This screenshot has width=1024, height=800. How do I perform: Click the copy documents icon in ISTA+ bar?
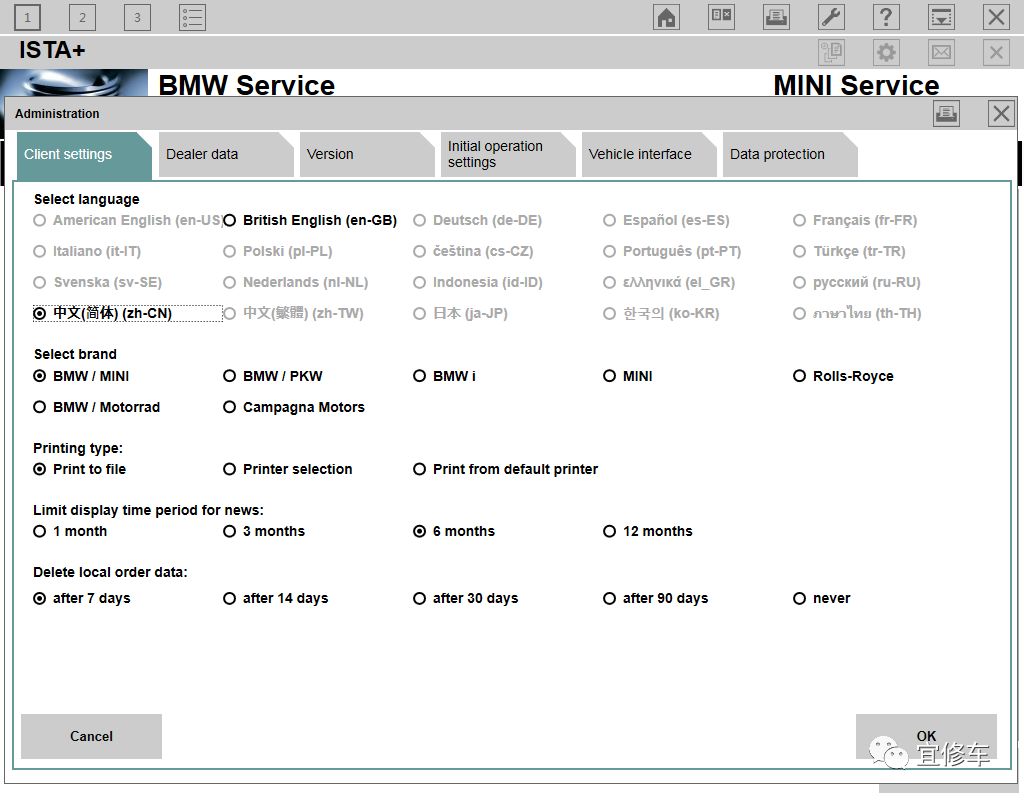[x=831, y=52]
